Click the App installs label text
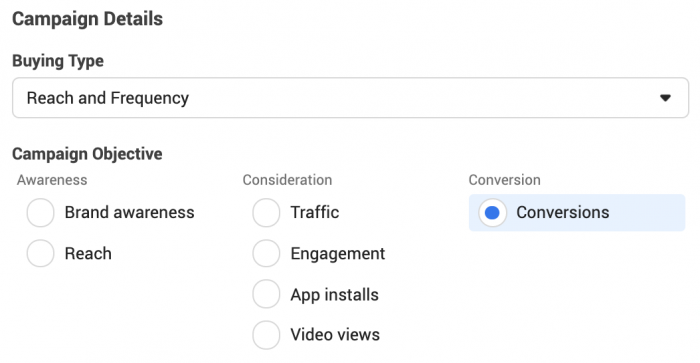700x363 pixels. point(334,295)
